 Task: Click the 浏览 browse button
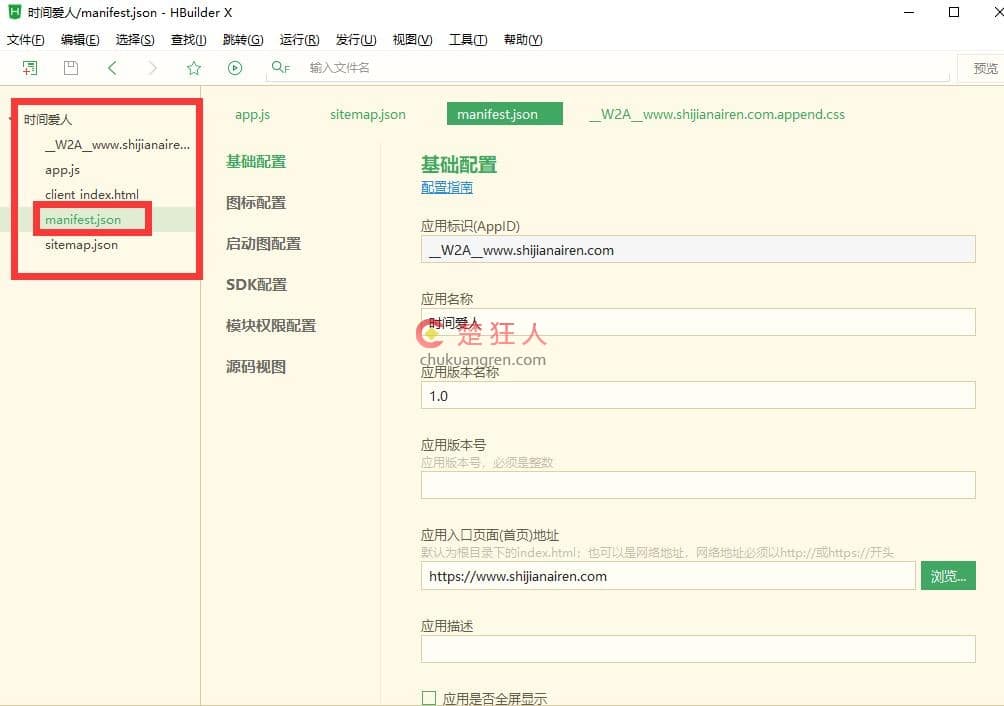[x=948, y=575]
